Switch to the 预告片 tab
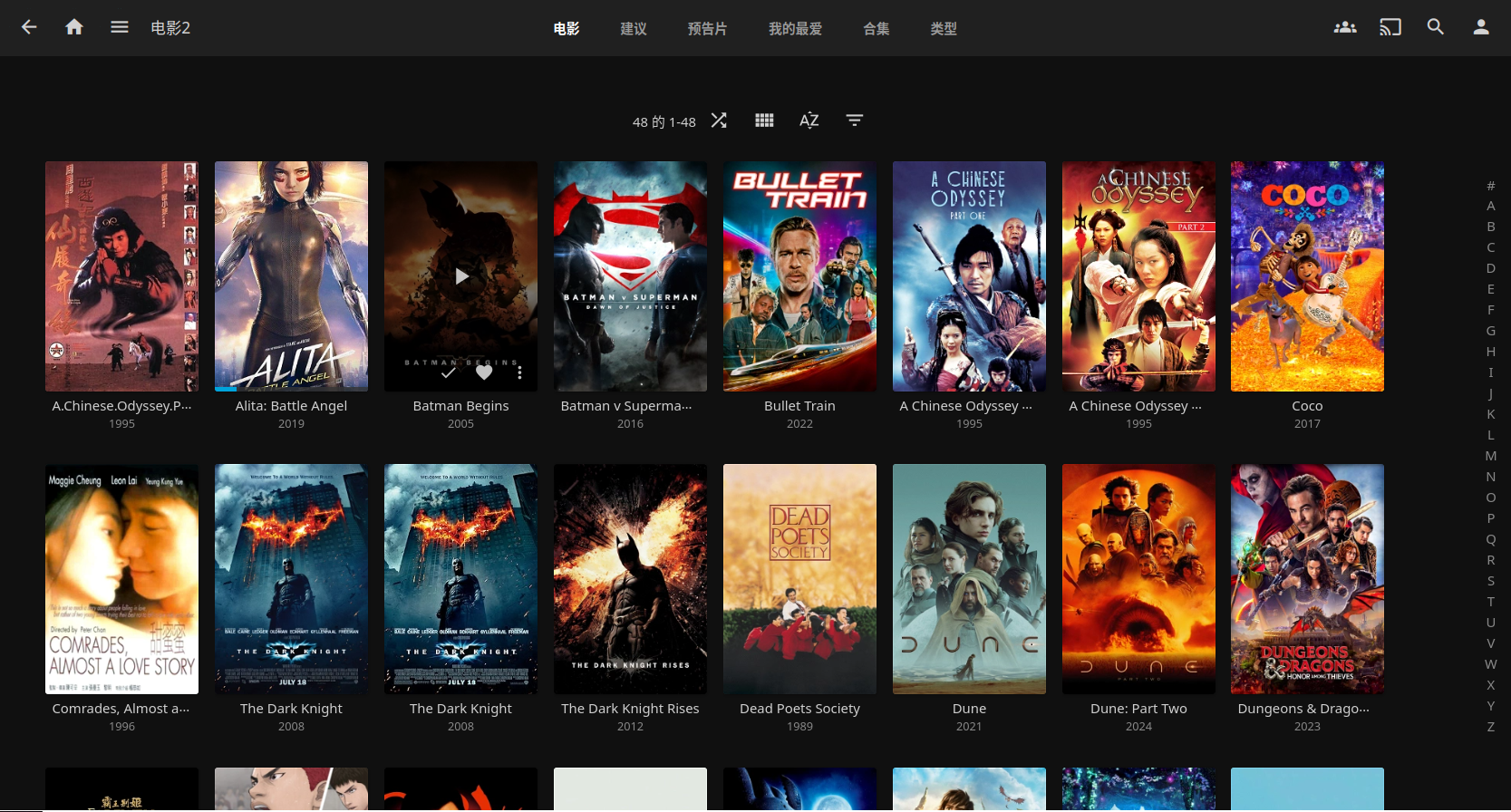The height and width of the screenshot is (812, 1511). tap(708, 28)
